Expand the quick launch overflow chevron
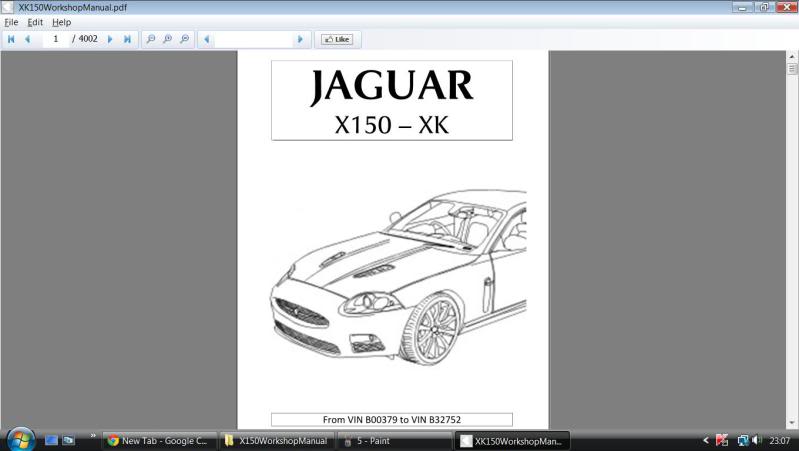 (x=93, y=436)
